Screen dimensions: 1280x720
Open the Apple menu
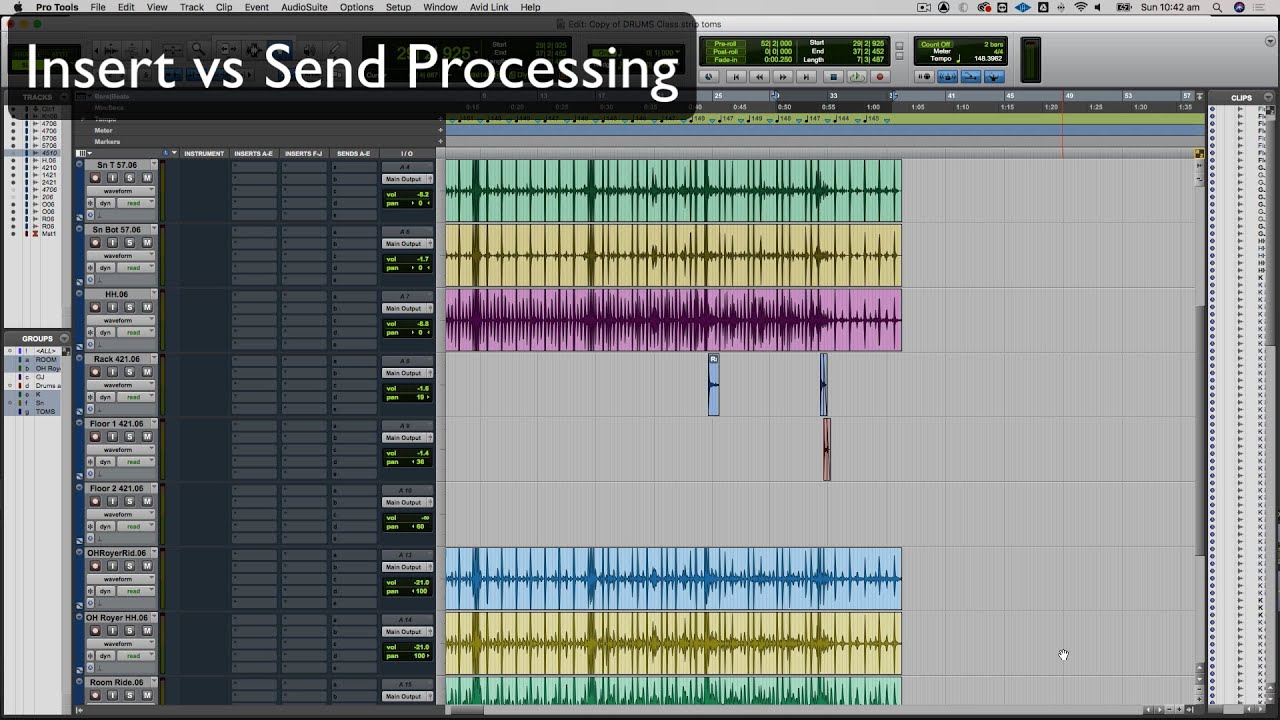point(17,7)
